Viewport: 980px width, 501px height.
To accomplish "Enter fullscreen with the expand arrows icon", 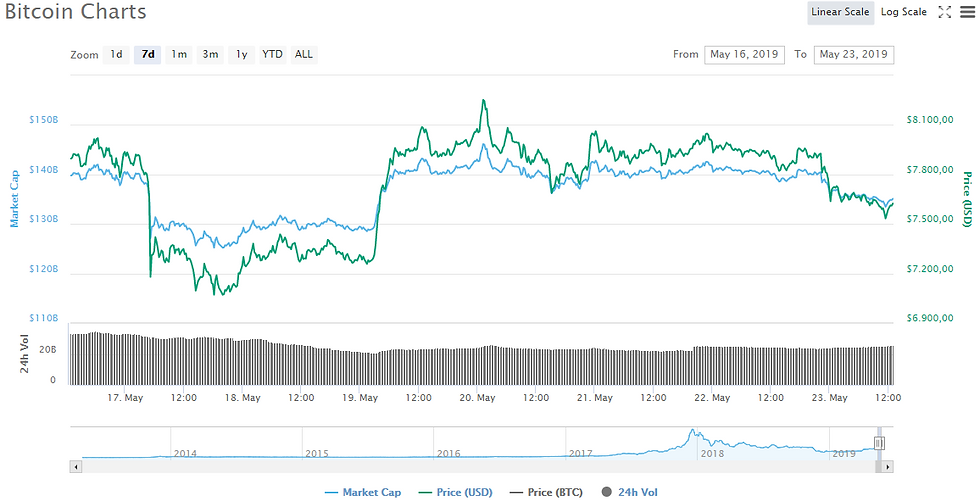I will pyautogui.click(x=945, y=12).
